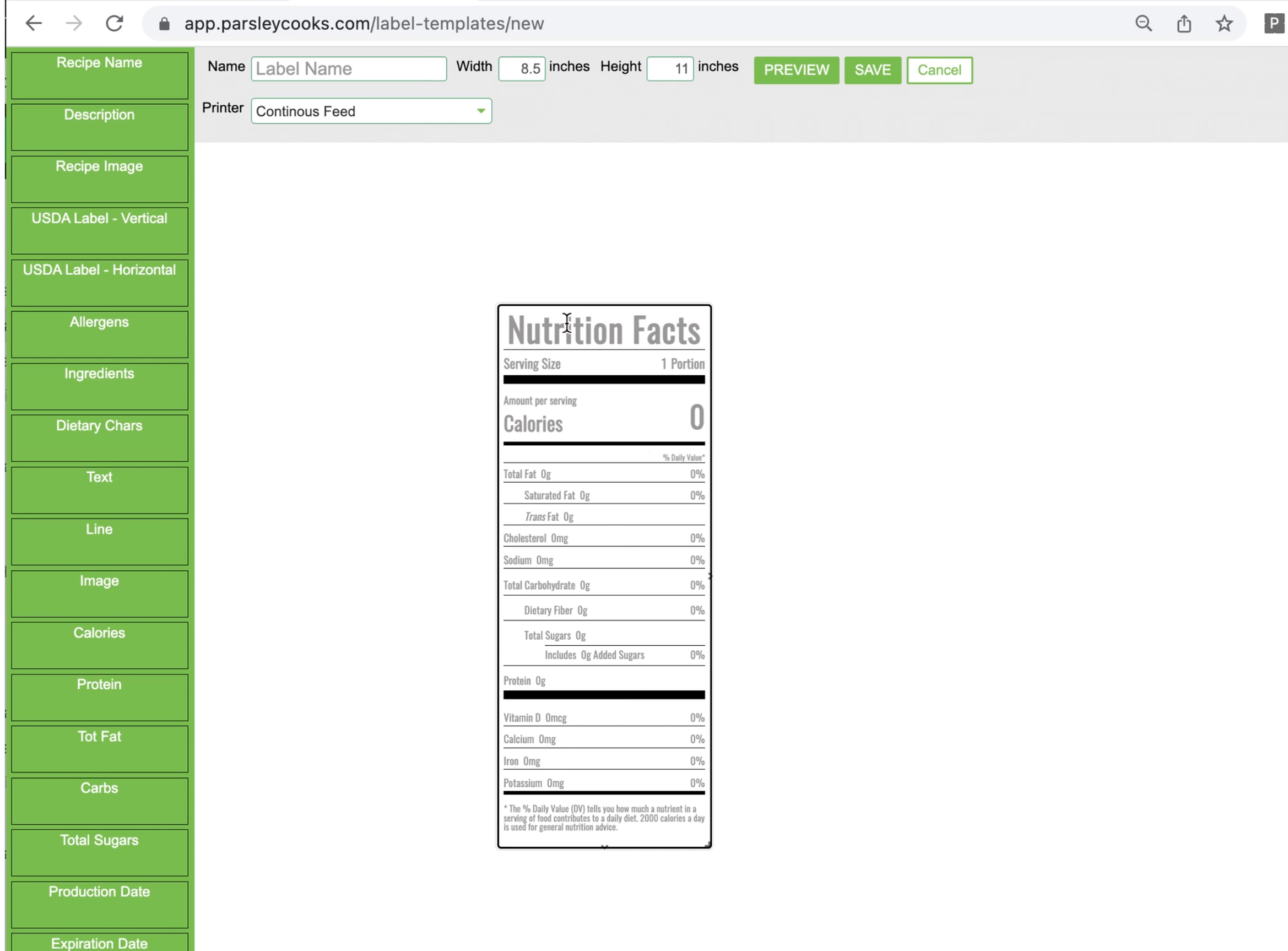Reload the current page

(115, 23)
